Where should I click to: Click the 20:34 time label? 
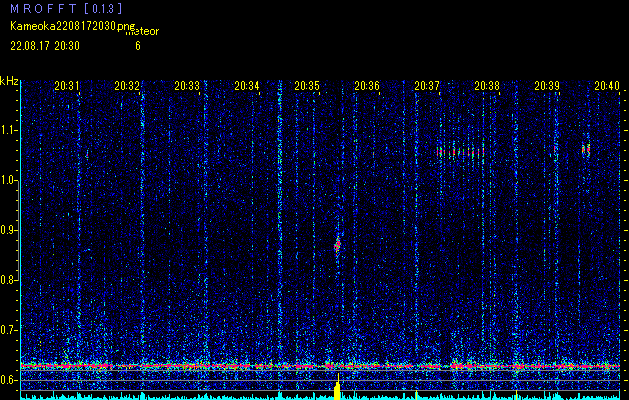tap(247, 85)
